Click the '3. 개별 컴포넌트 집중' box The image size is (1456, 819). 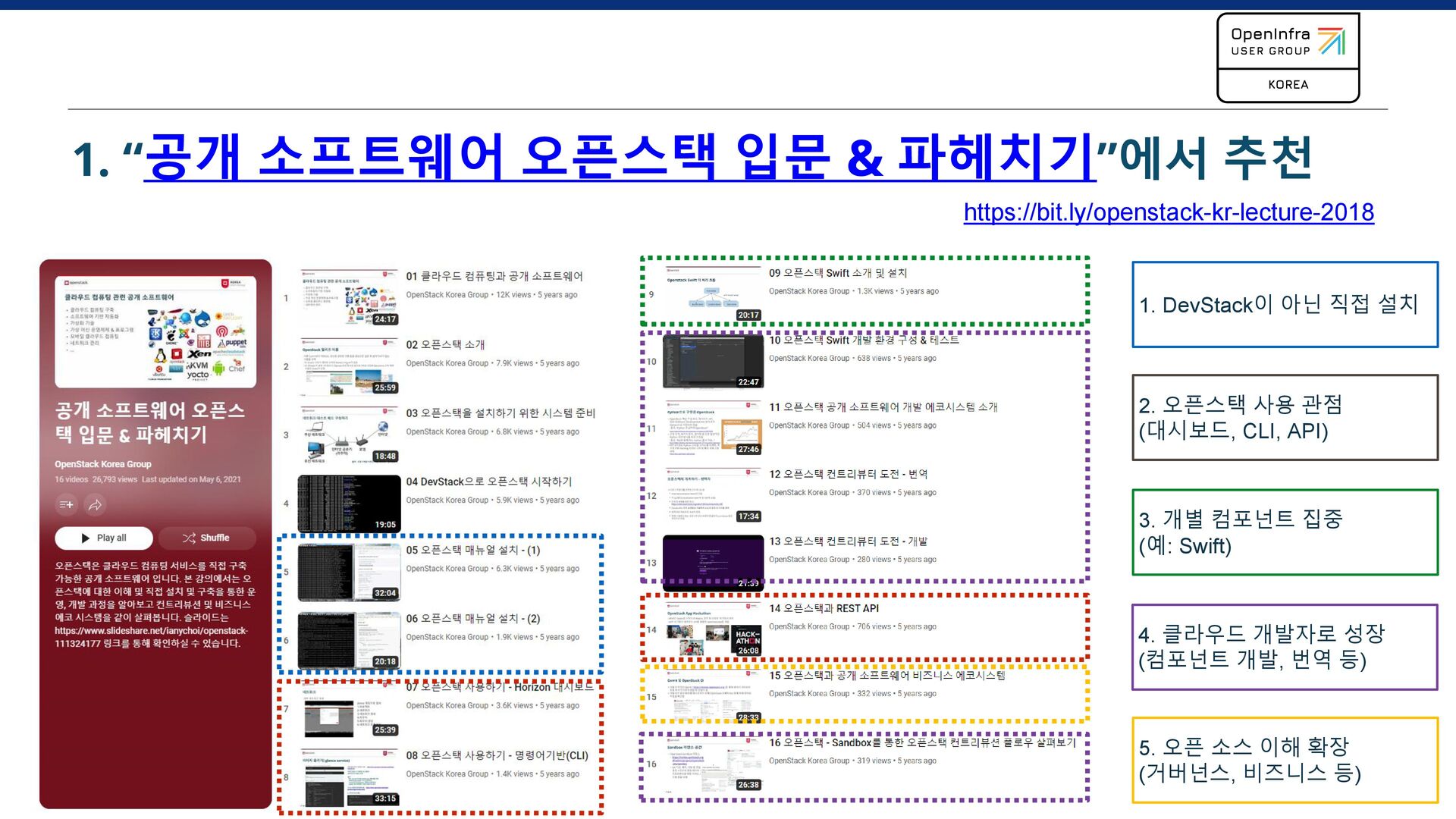tap(1285, 532)
